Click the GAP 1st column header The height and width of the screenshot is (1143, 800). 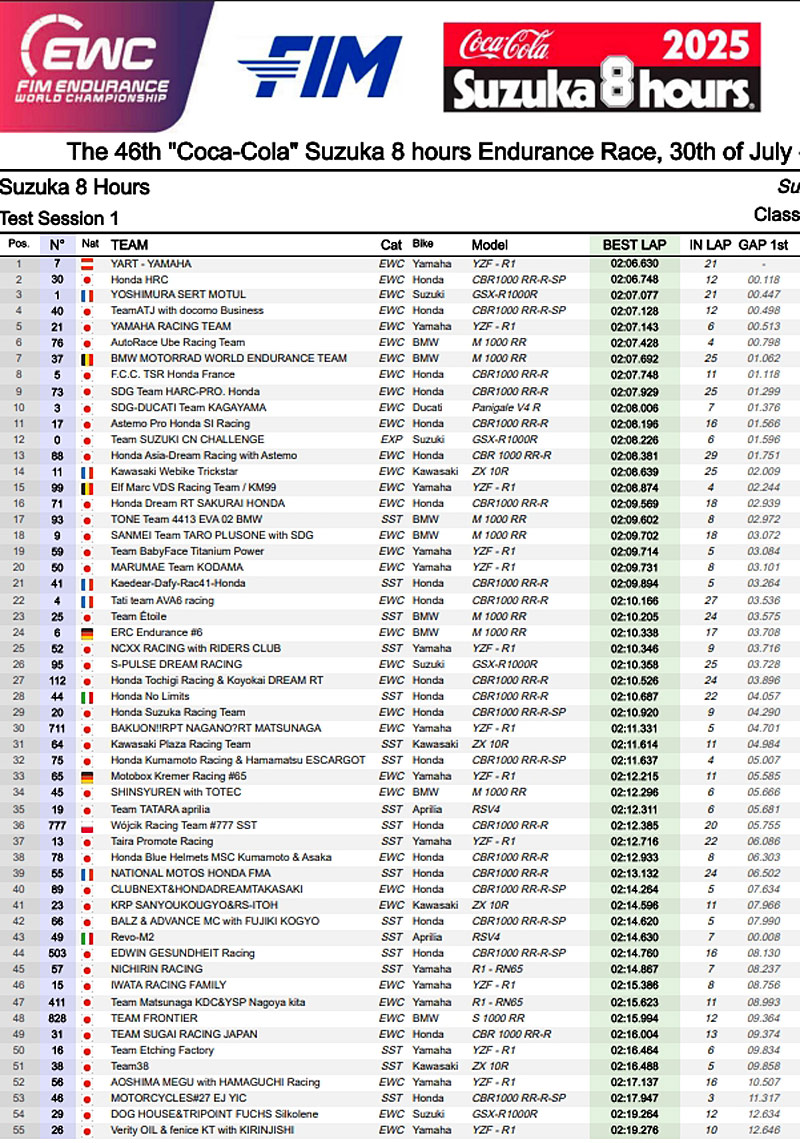click(x=763, y=245)
